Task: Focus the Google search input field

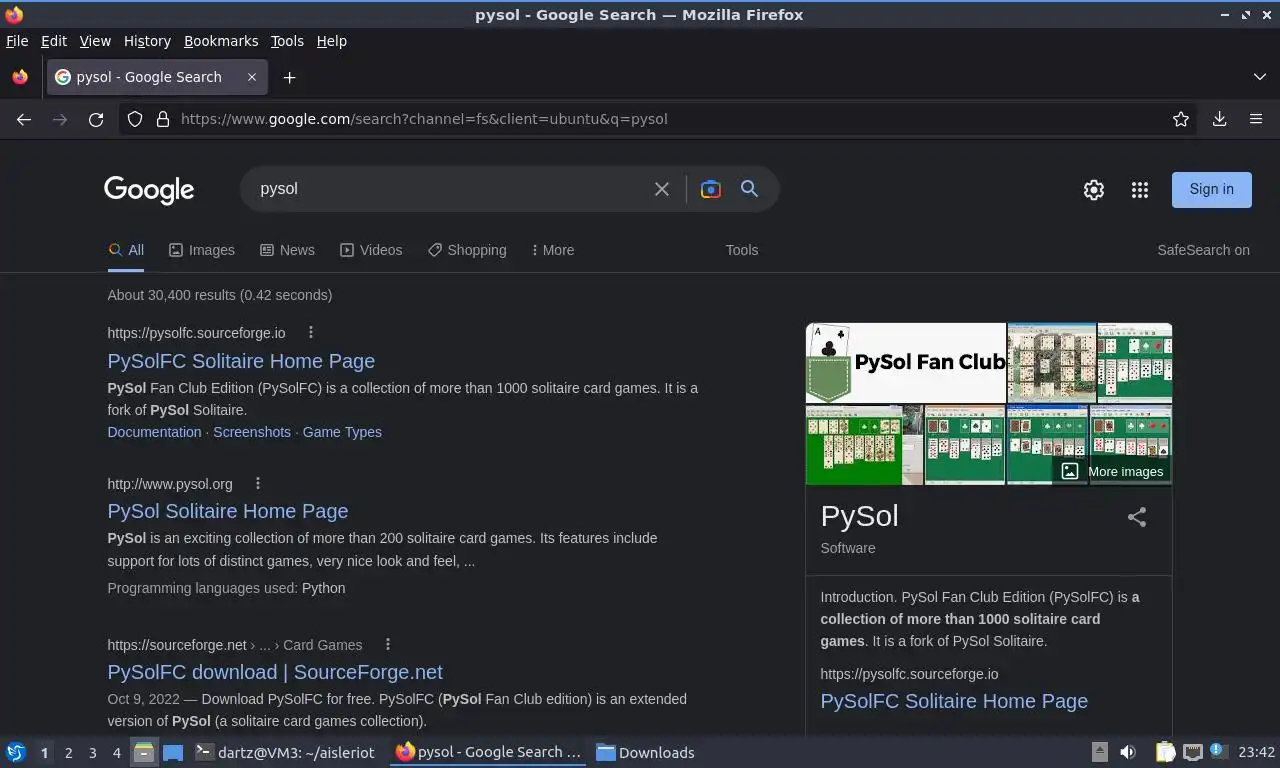Action: 450,189
